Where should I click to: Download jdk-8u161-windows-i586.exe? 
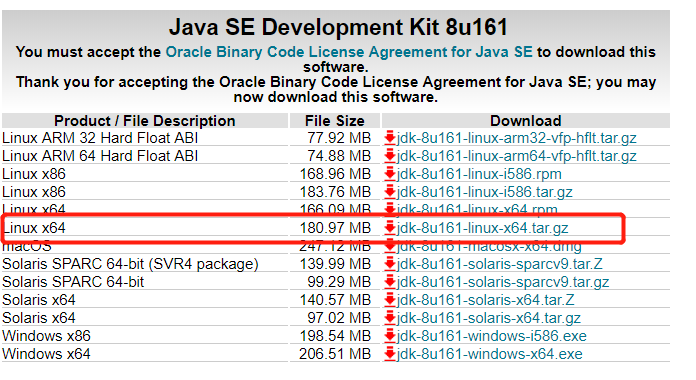pos(492,336)
